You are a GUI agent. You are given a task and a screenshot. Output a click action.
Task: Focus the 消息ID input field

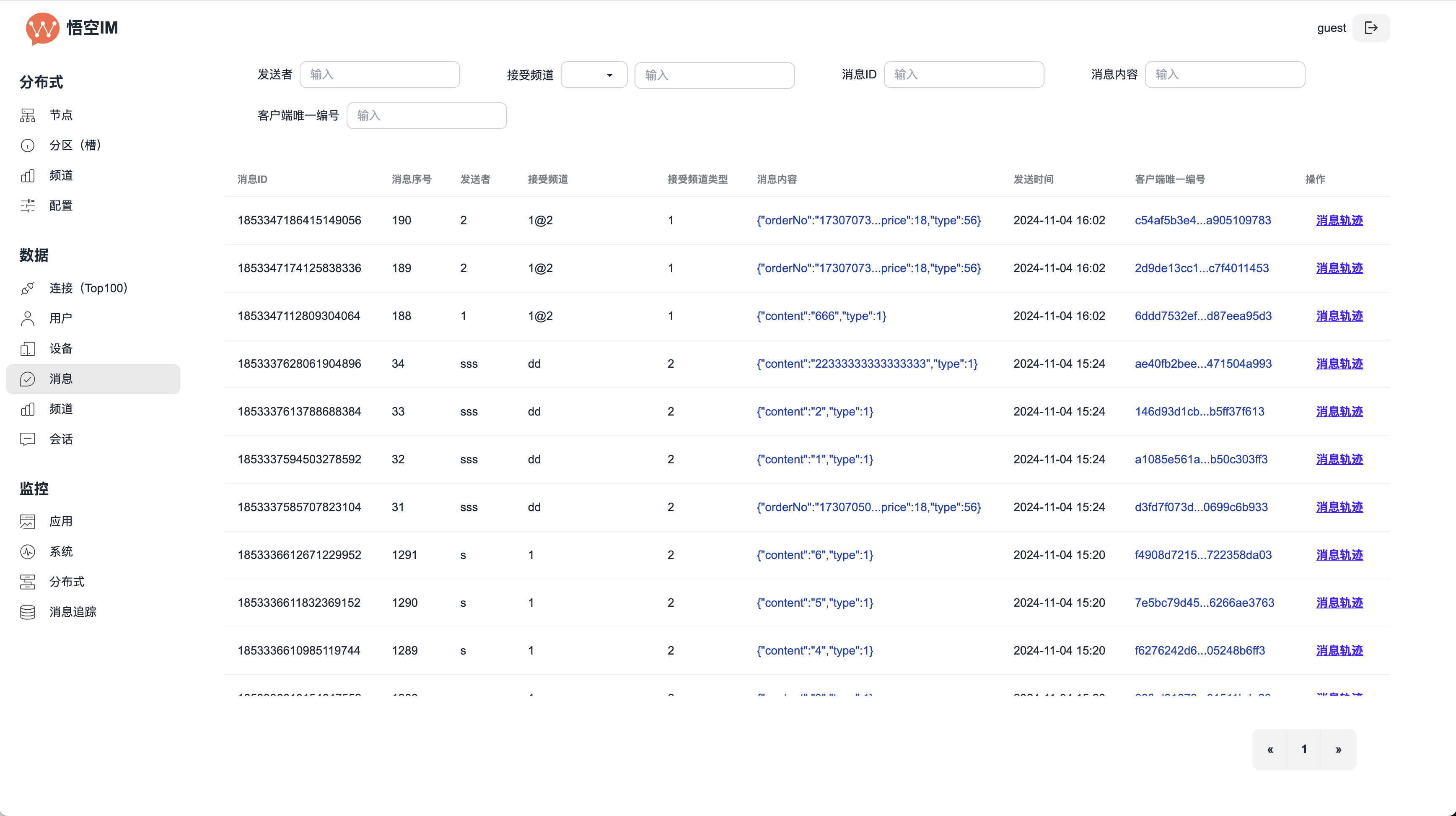click(964, 75)
